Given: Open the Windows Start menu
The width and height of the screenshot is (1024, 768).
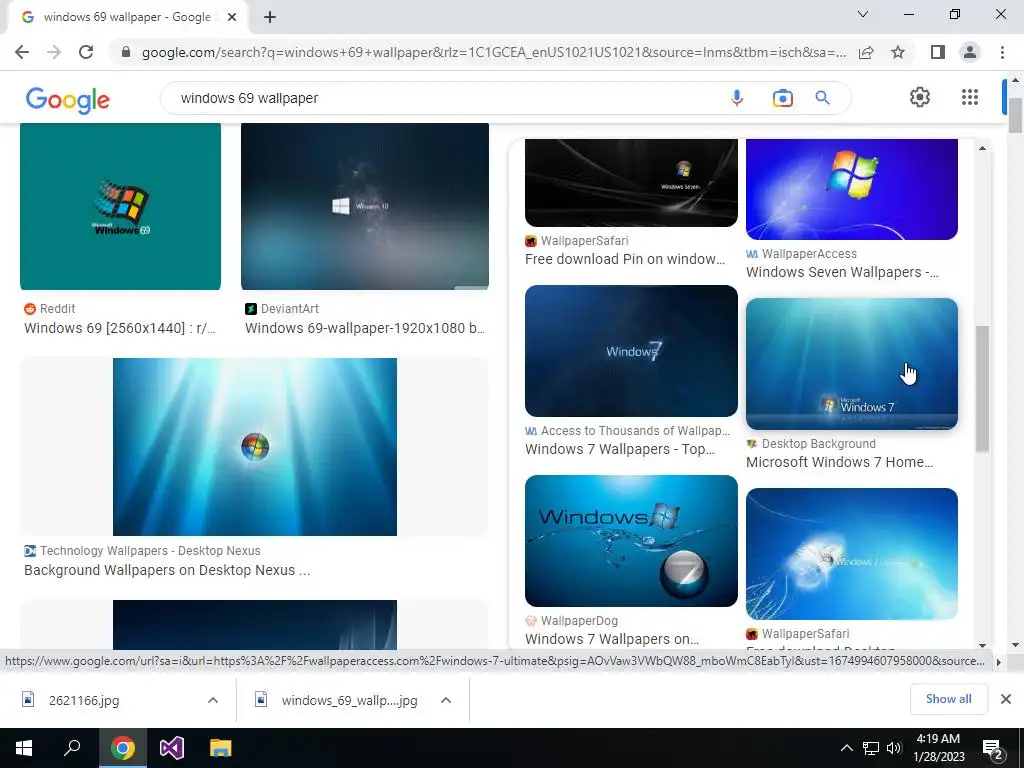Looking at the screenshot, I should click(x=24, y=748).
